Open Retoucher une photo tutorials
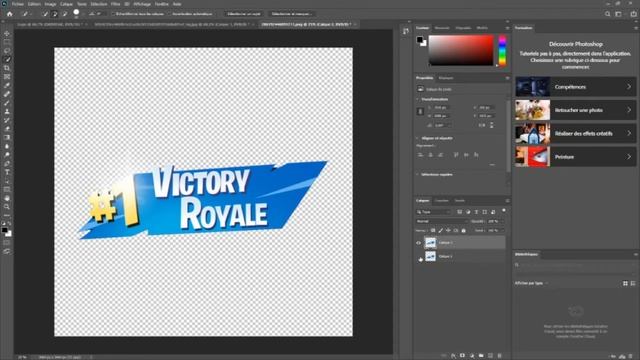The width and height of the screenshot is (640, 360). point(576,110)
